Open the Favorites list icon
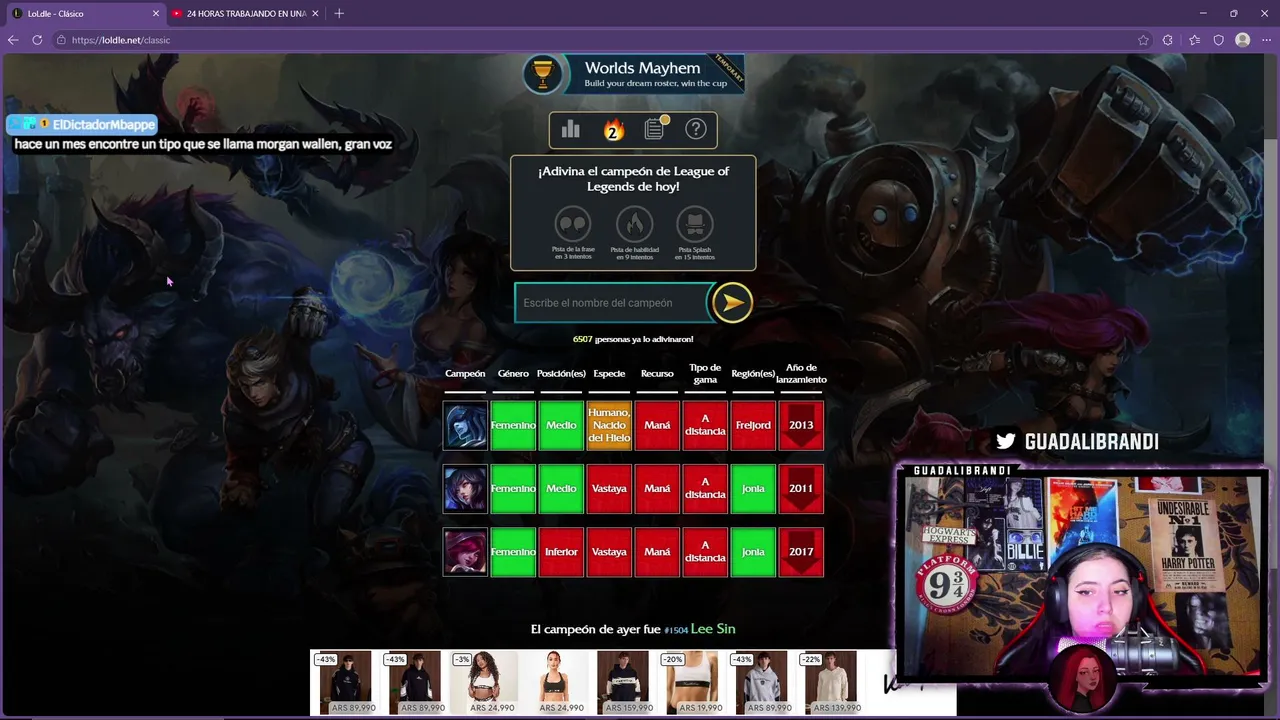Viewport: 1280px width, 720px height. click(x=1194, y=40)
